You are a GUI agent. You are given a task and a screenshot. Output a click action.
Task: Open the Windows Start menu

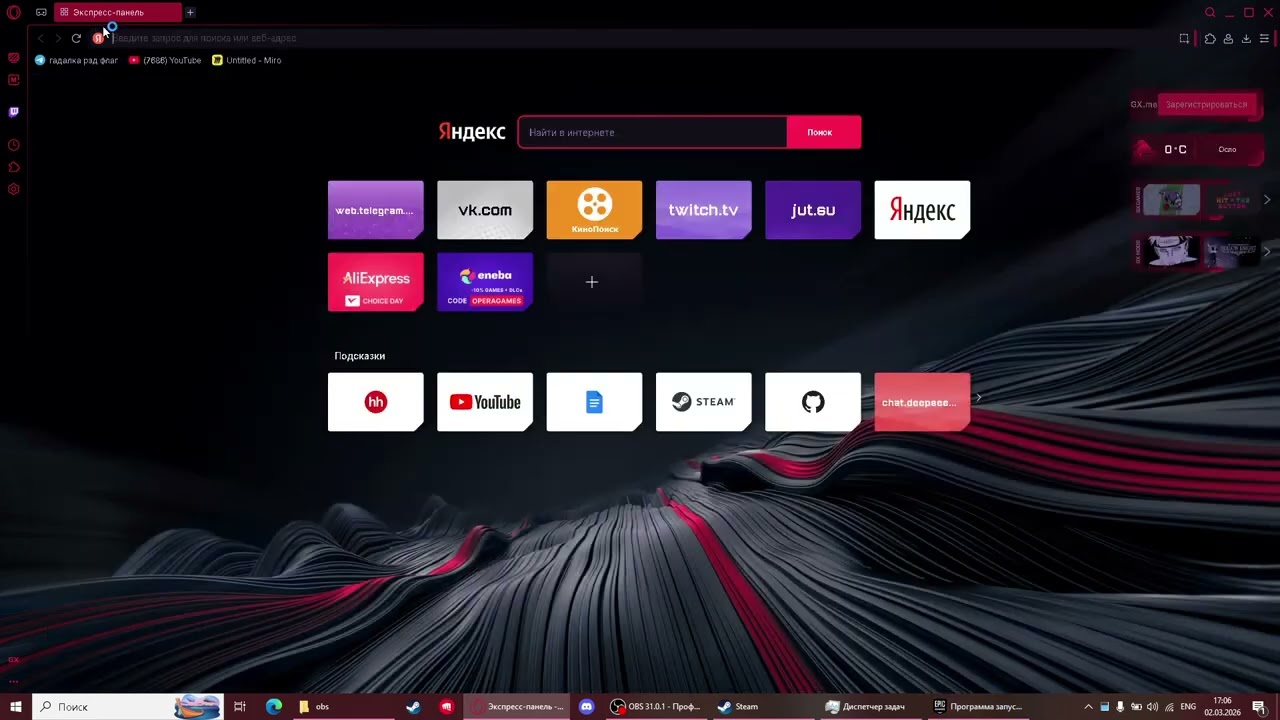tap(16, 707)
